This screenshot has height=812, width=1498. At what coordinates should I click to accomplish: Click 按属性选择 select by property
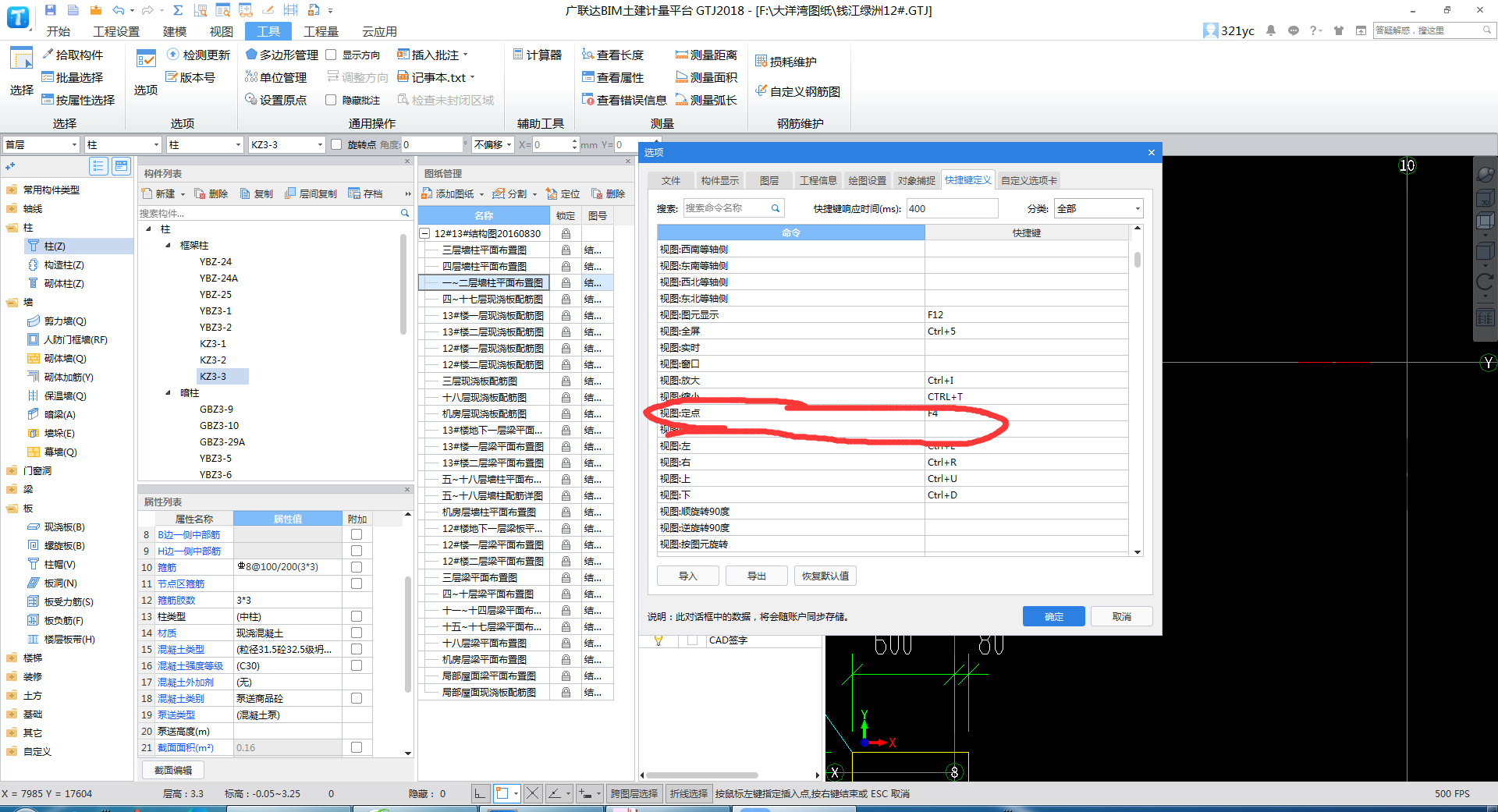click(x=78, y=100)
